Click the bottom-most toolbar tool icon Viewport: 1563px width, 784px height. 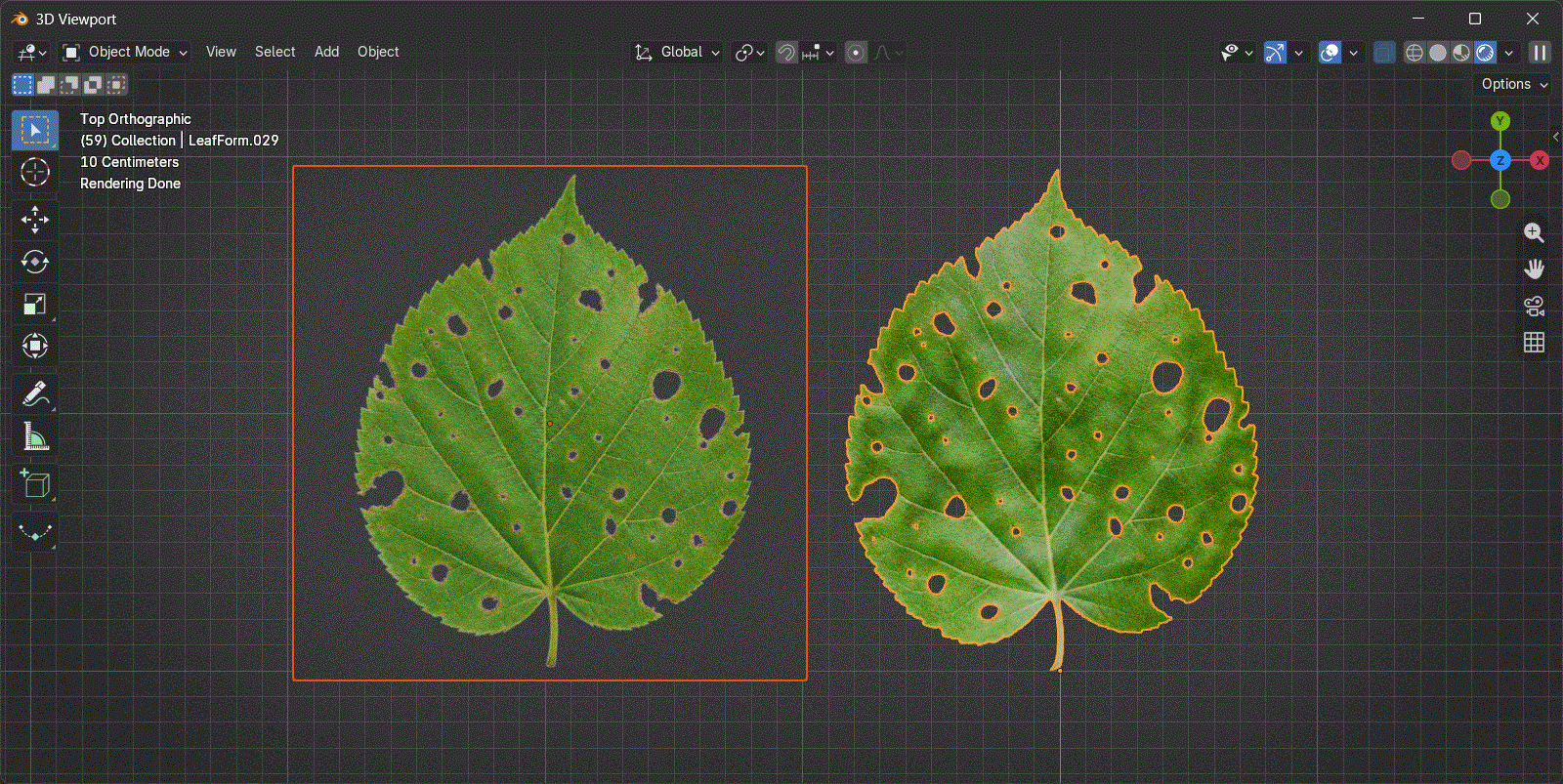coord(35,532)
